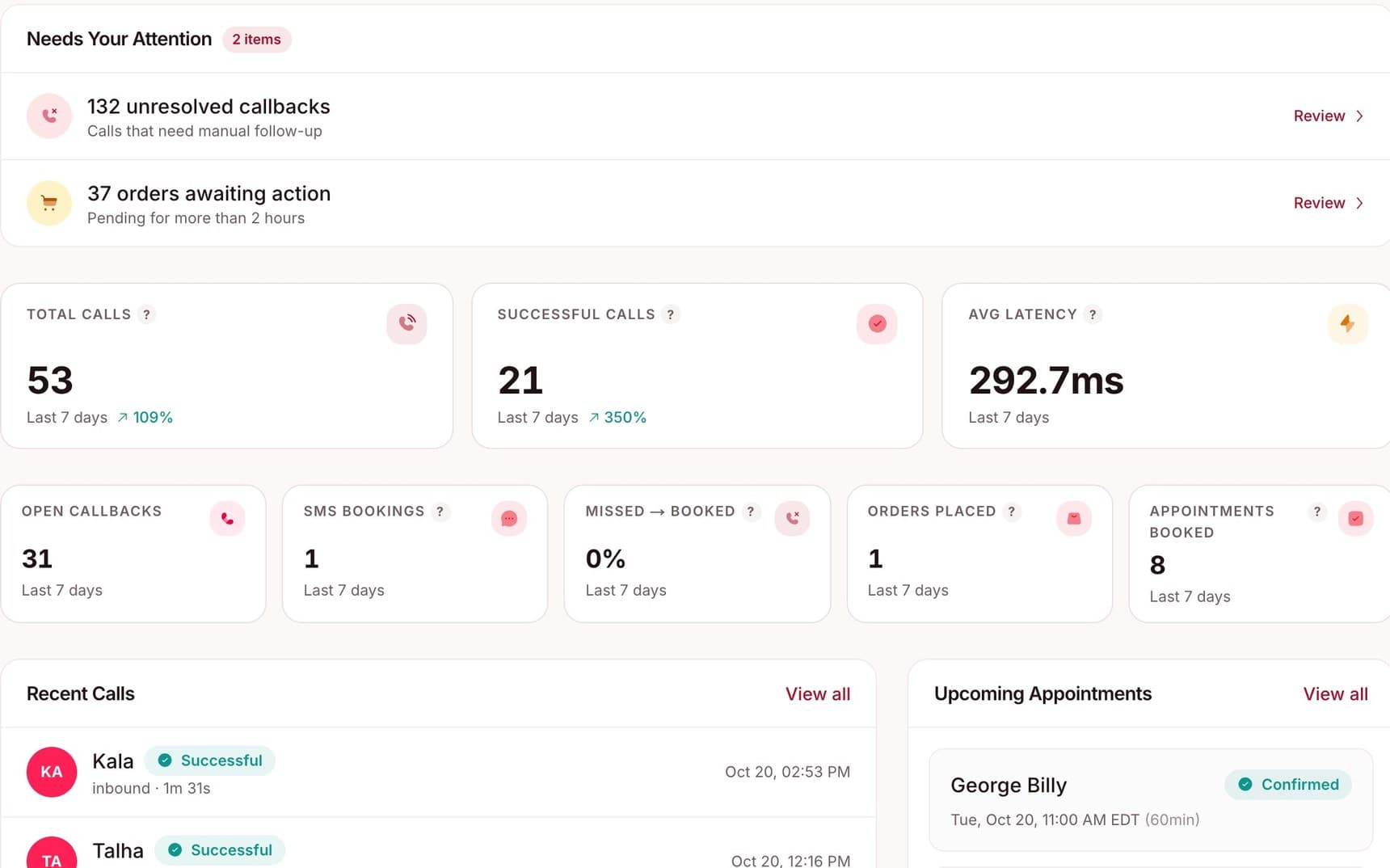Click the orders awaiting action cart icon
The height and width of the screenshot is (868, 1390).
pos(49,203)
